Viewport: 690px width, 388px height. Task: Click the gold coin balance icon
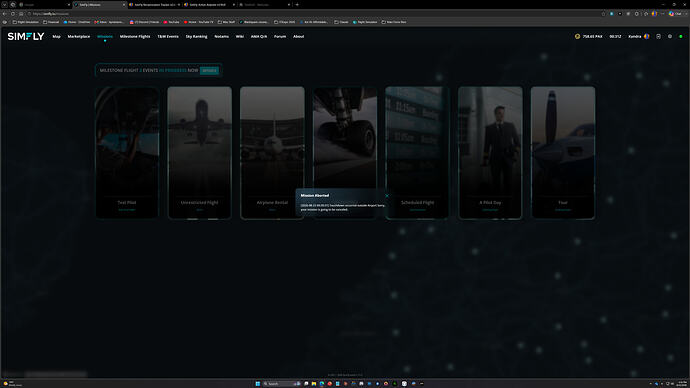click(x=577, y=37)
